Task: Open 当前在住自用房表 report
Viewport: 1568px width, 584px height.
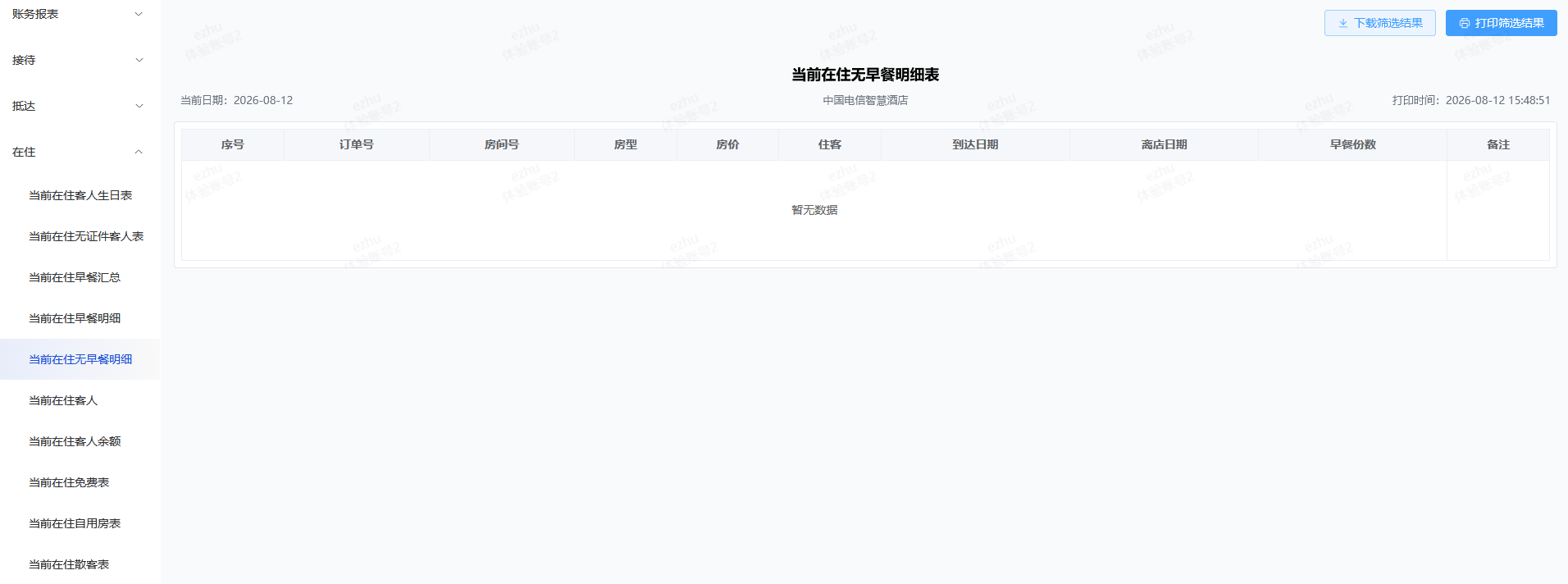Action: tap(80, 523)
